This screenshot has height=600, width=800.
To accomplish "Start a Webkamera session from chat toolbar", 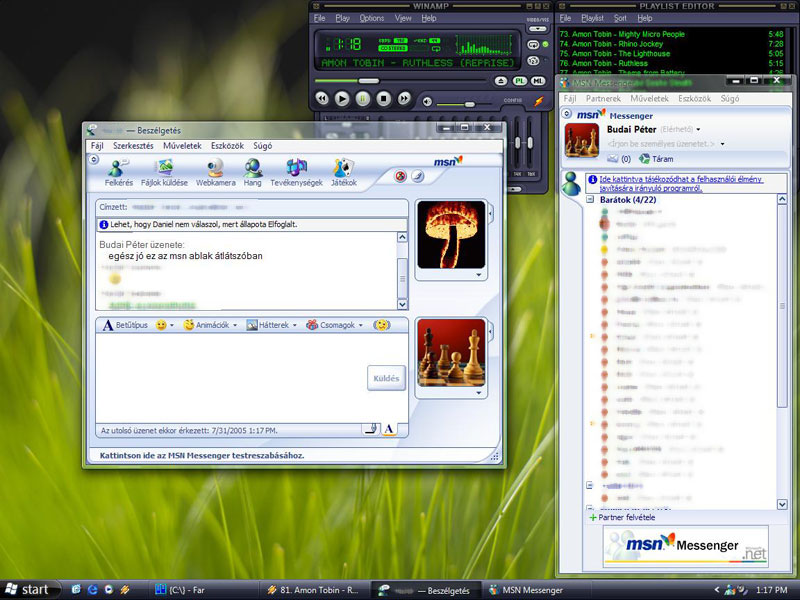I will (215, 172).
